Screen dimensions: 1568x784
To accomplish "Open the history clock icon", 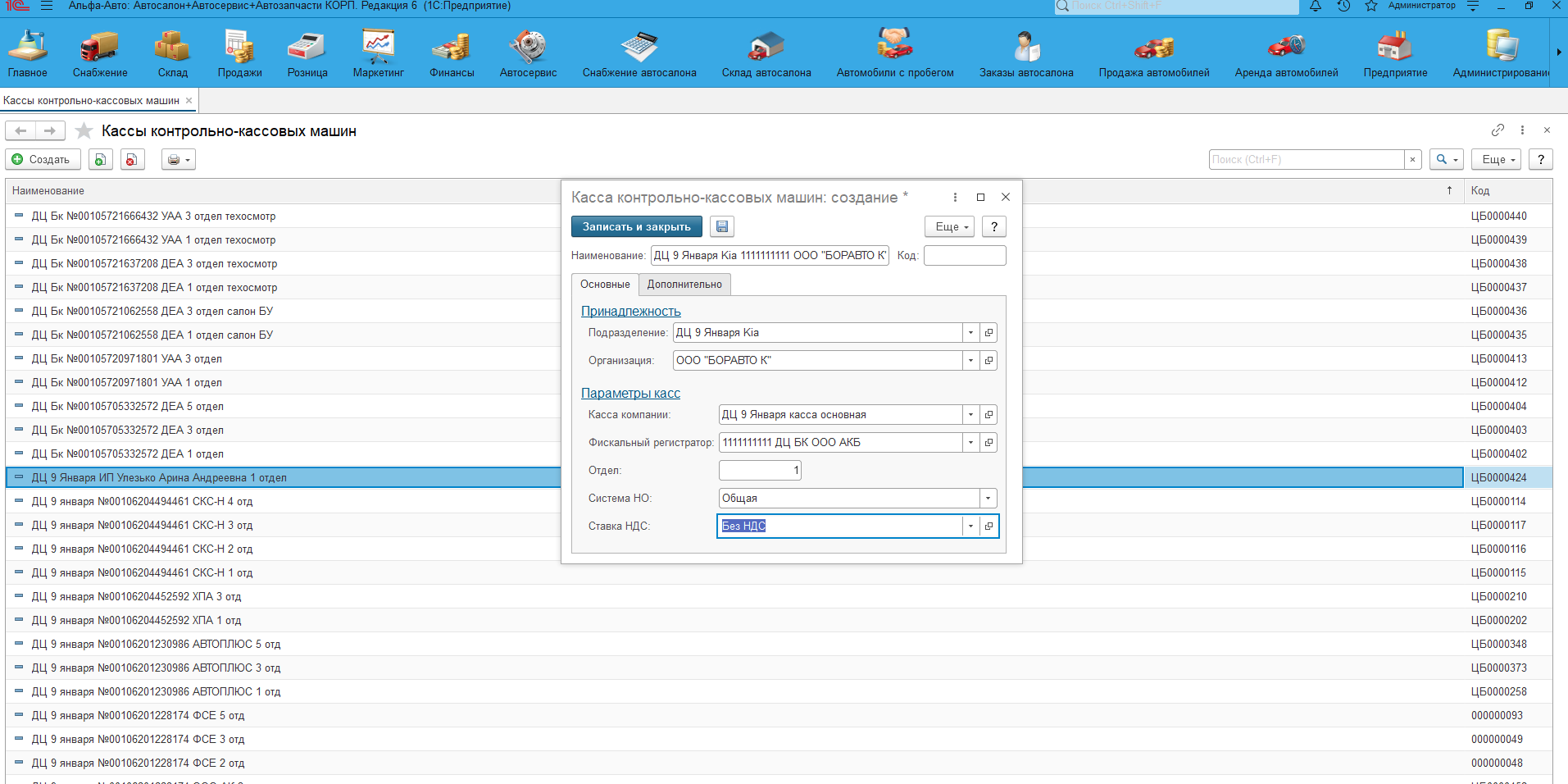I will tap(1343, 7).
